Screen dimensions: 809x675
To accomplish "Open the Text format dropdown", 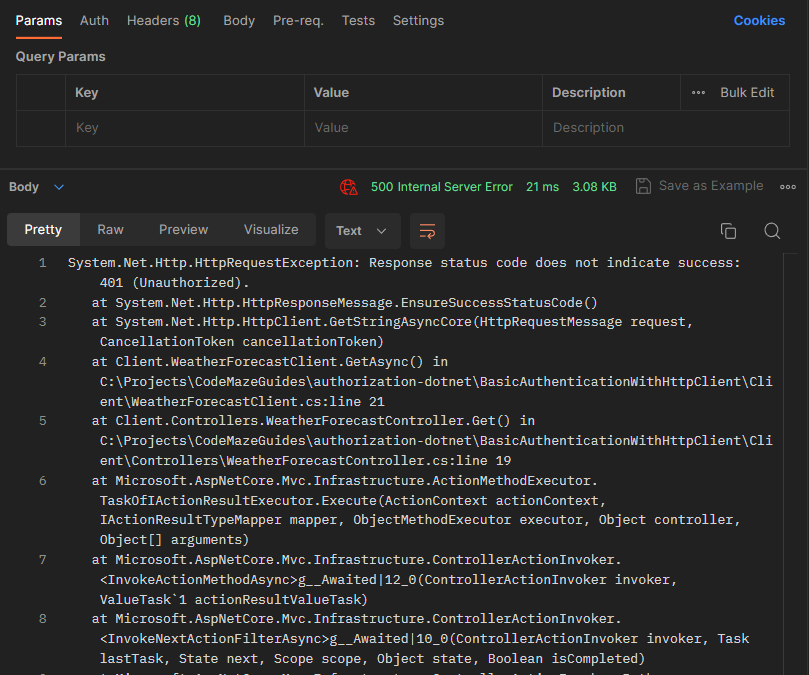I will (362, 231).
